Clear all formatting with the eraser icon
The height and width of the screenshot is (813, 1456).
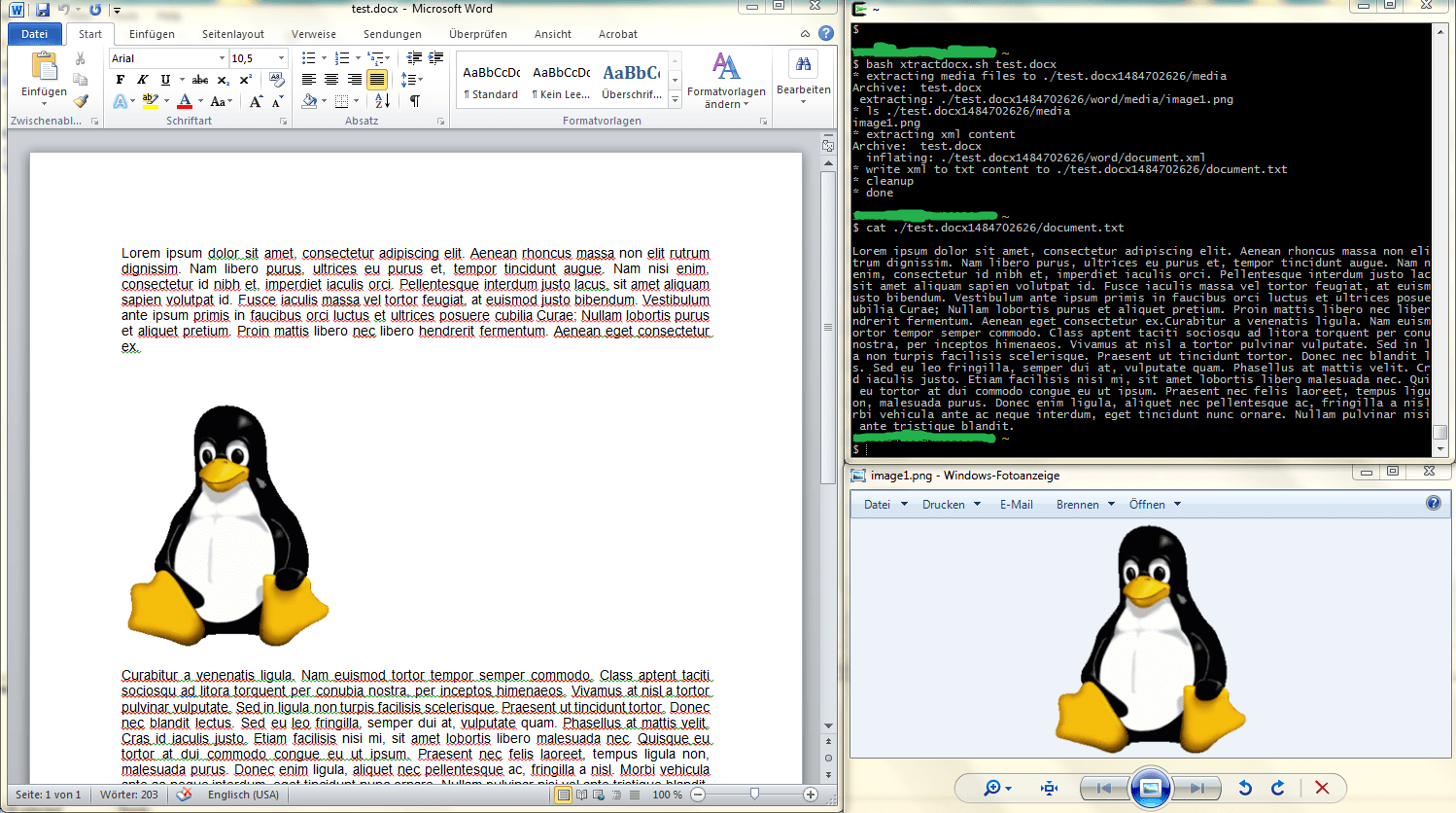277,80
